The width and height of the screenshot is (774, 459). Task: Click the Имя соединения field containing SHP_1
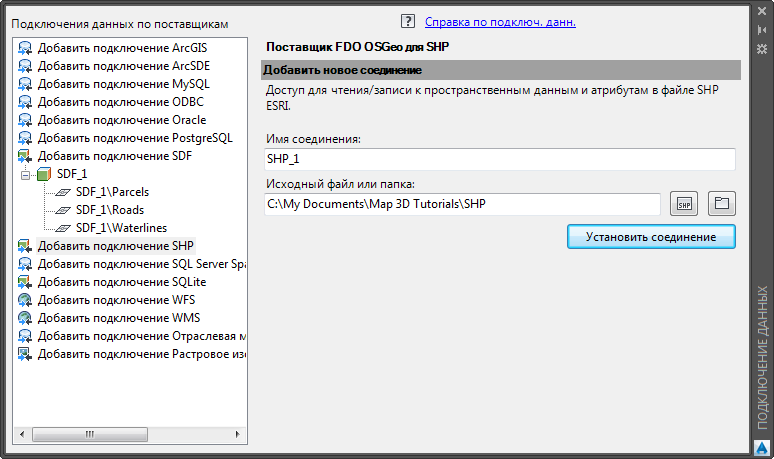(500, 160)
